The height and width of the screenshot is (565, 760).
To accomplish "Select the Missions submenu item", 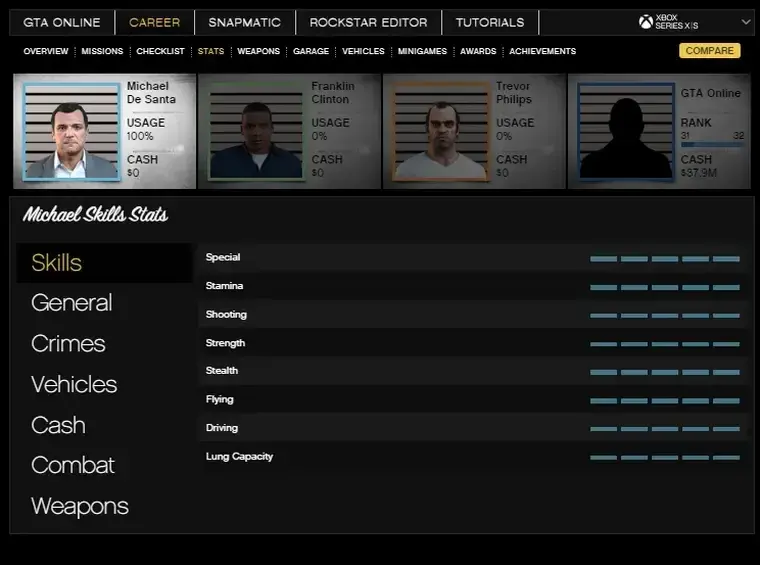I will pos(102,51).
